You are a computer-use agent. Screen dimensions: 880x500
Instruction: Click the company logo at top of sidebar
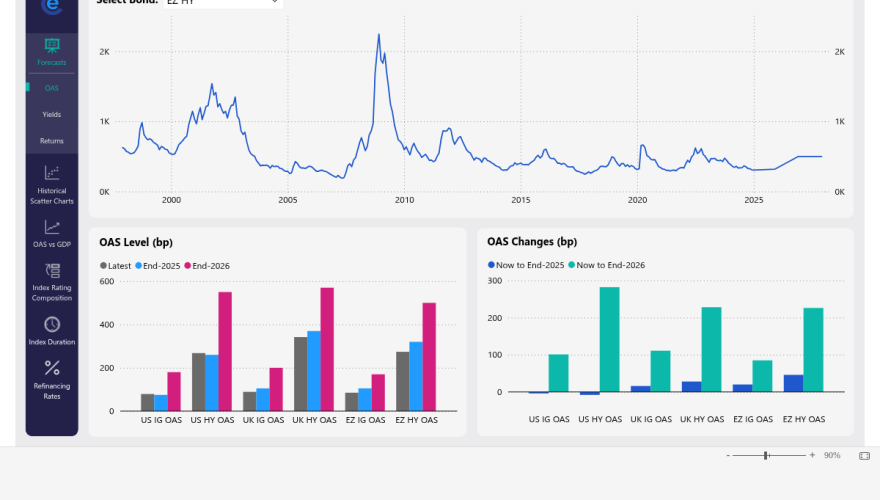pyautogui.click(x=52, y=5)
